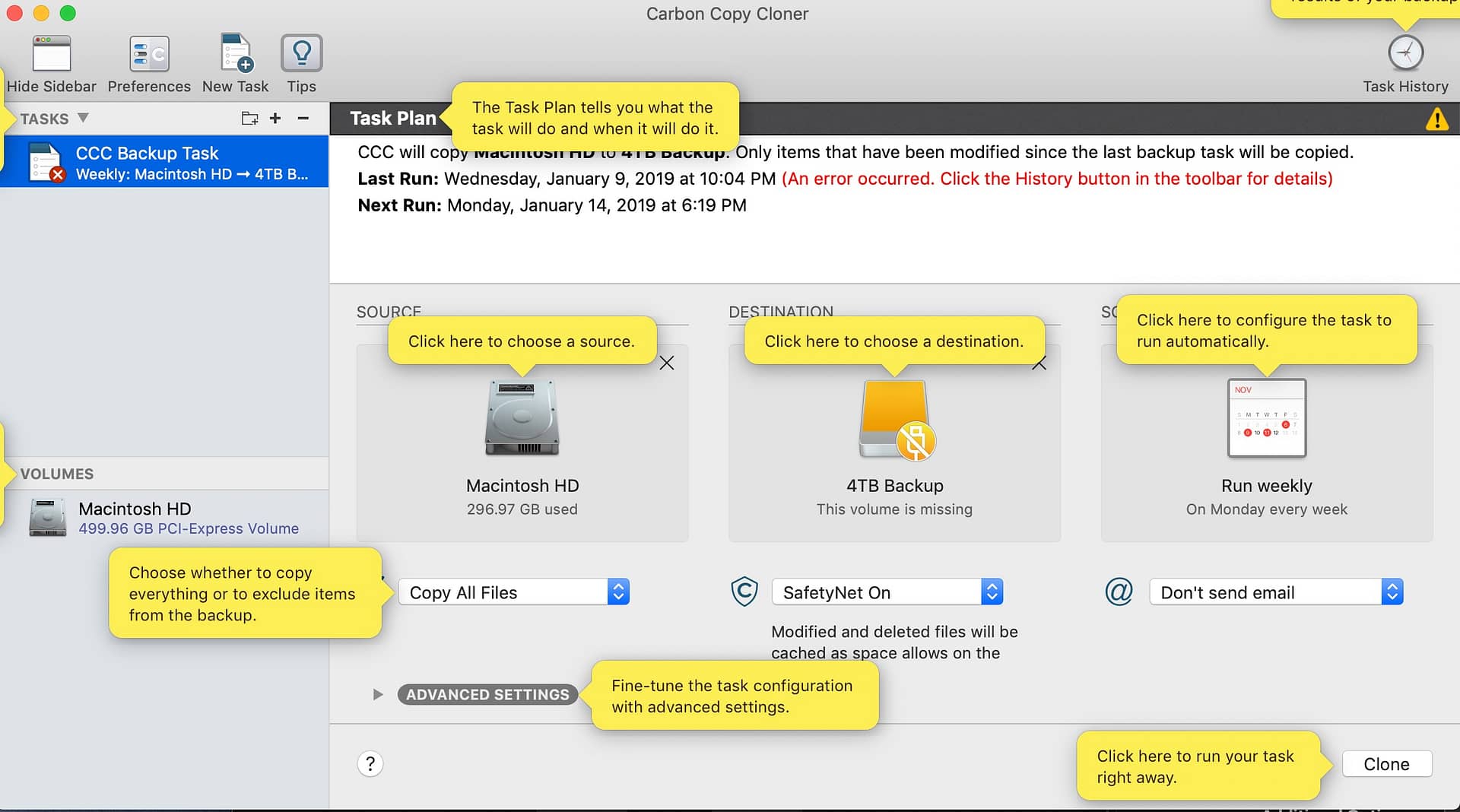Viewport: 1460px width, 812px height.
Task: Click the 4TB Backup destination drive icon
Action: tap(896, 420)
